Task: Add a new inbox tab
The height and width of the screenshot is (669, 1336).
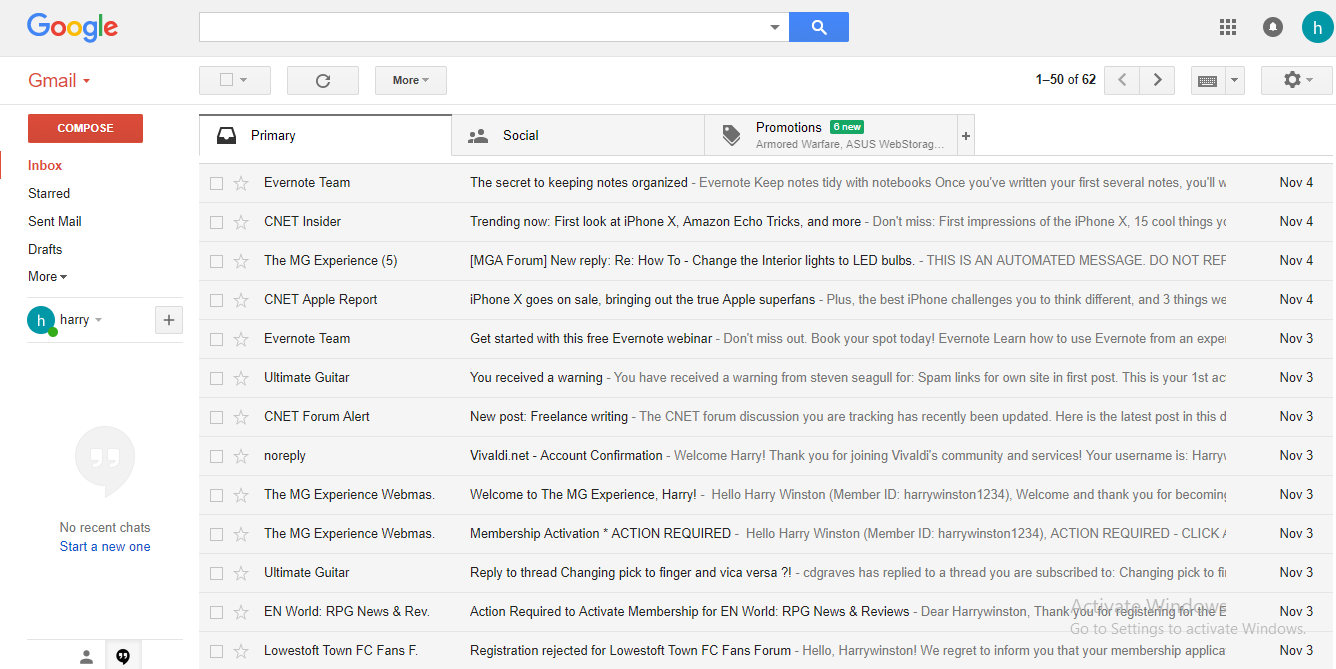Action: pos(966,135)
